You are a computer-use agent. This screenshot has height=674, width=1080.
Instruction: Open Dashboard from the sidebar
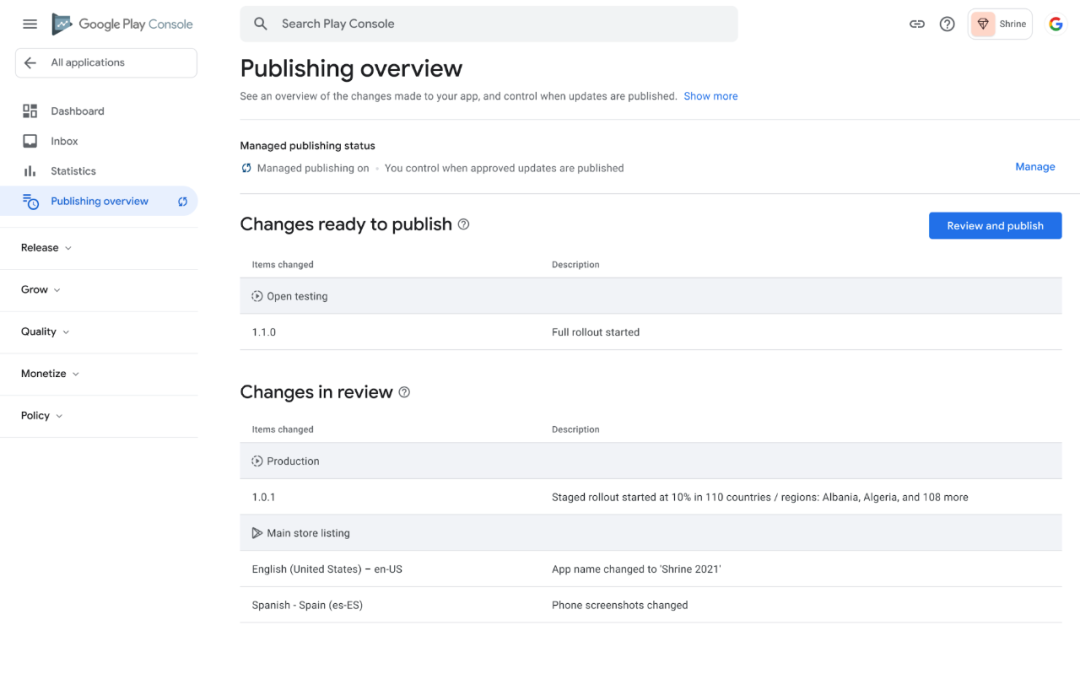(77, 111)
